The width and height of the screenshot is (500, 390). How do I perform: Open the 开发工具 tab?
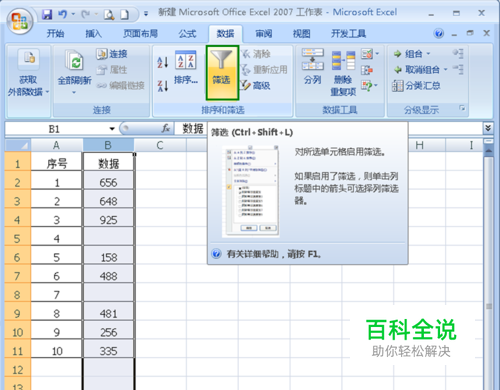[348, 34]
